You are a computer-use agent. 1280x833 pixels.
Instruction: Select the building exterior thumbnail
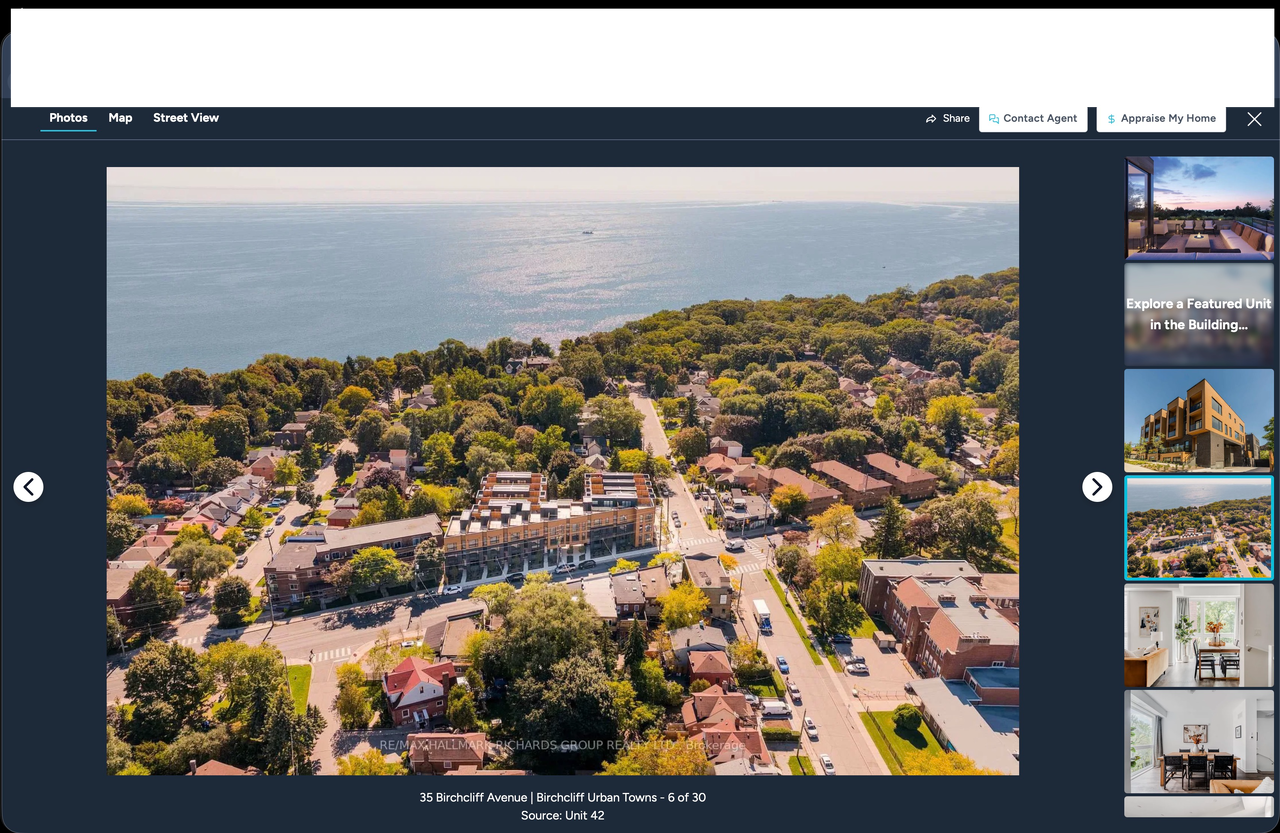click(1199, 420)
